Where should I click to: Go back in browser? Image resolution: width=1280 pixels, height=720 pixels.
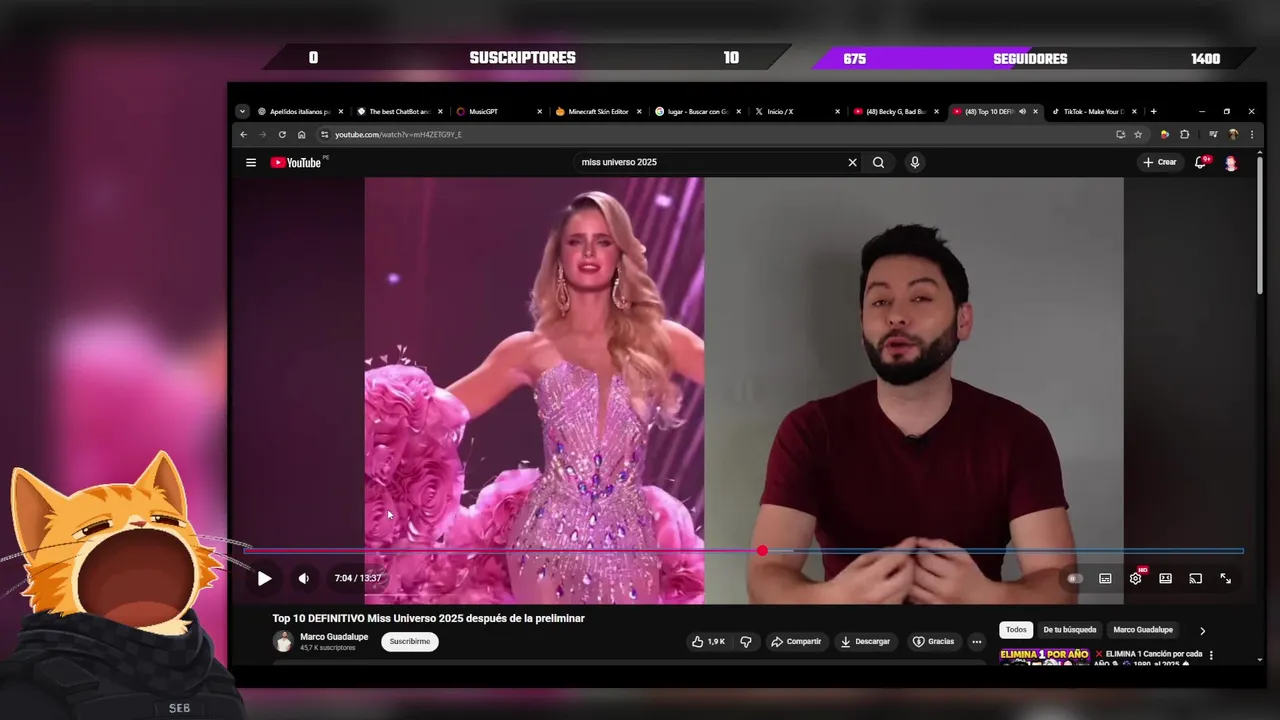click(x=243, y=134)
